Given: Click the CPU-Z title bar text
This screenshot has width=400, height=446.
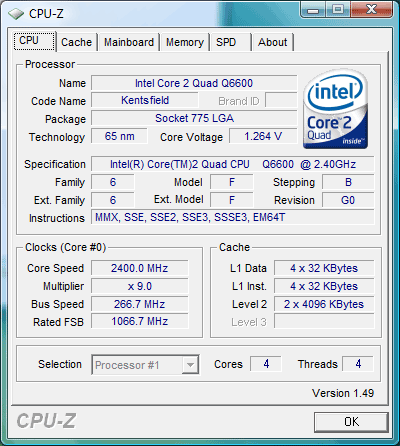Looking at the screenshot, I should click(x=46, y=14).
